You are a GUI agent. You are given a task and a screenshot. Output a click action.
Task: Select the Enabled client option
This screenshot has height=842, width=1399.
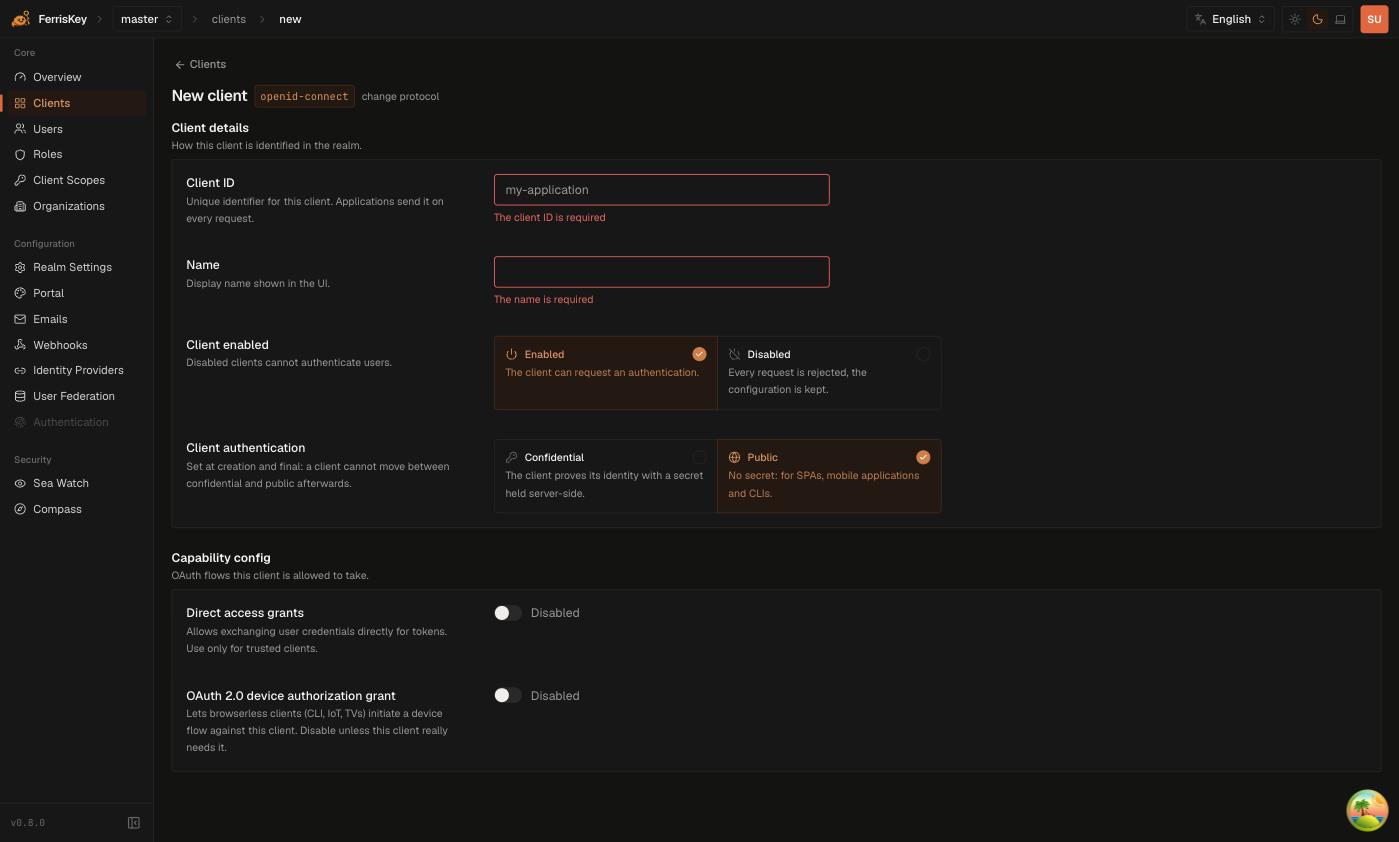coord(606,373)
